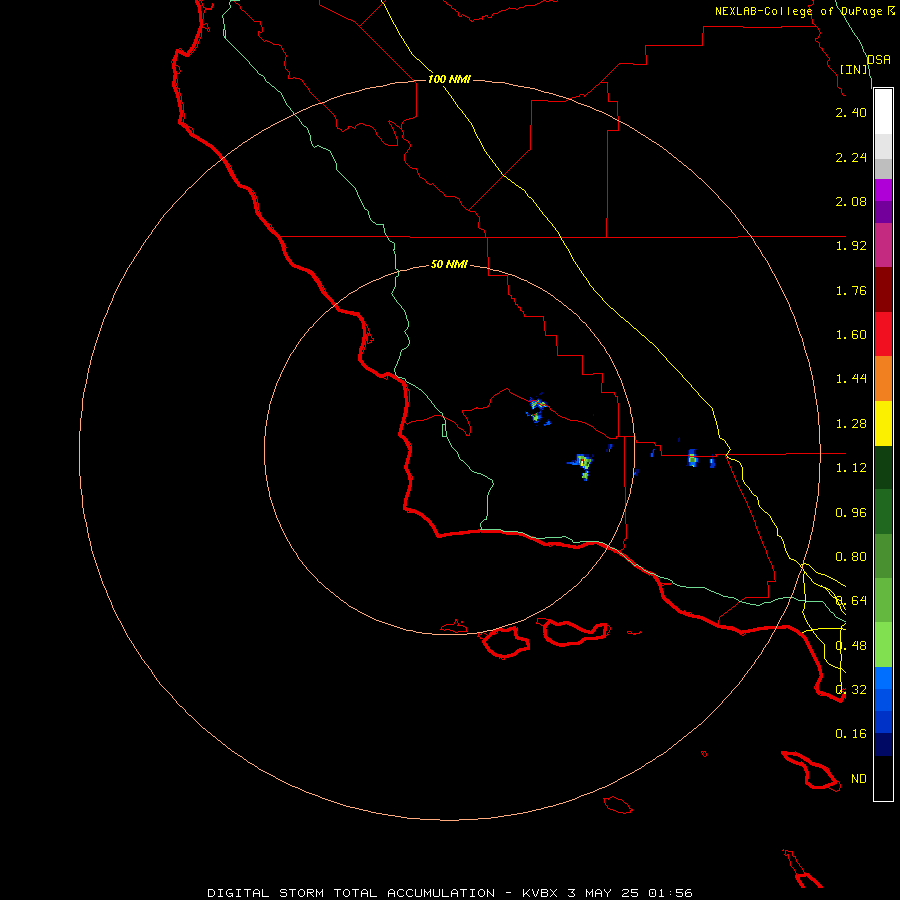This screenshot has width=900, height=900.
Task: Select the black ND swatch at the legend bottom
Action: tap(883, 778)
